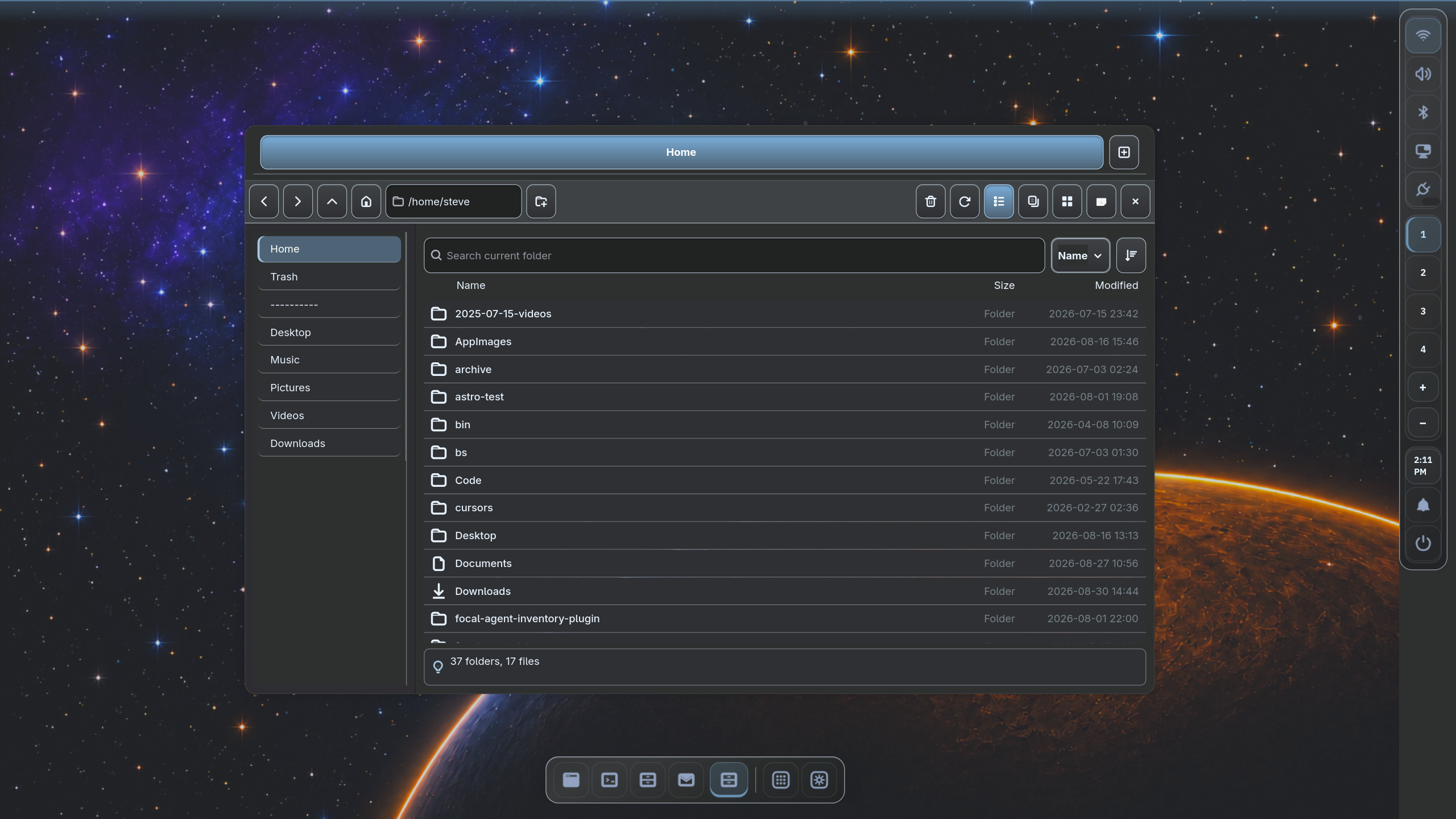1456x819 pixels.
Task: Toggle Bluetooth in the side panel
Action: click(x=1423, y=113)
